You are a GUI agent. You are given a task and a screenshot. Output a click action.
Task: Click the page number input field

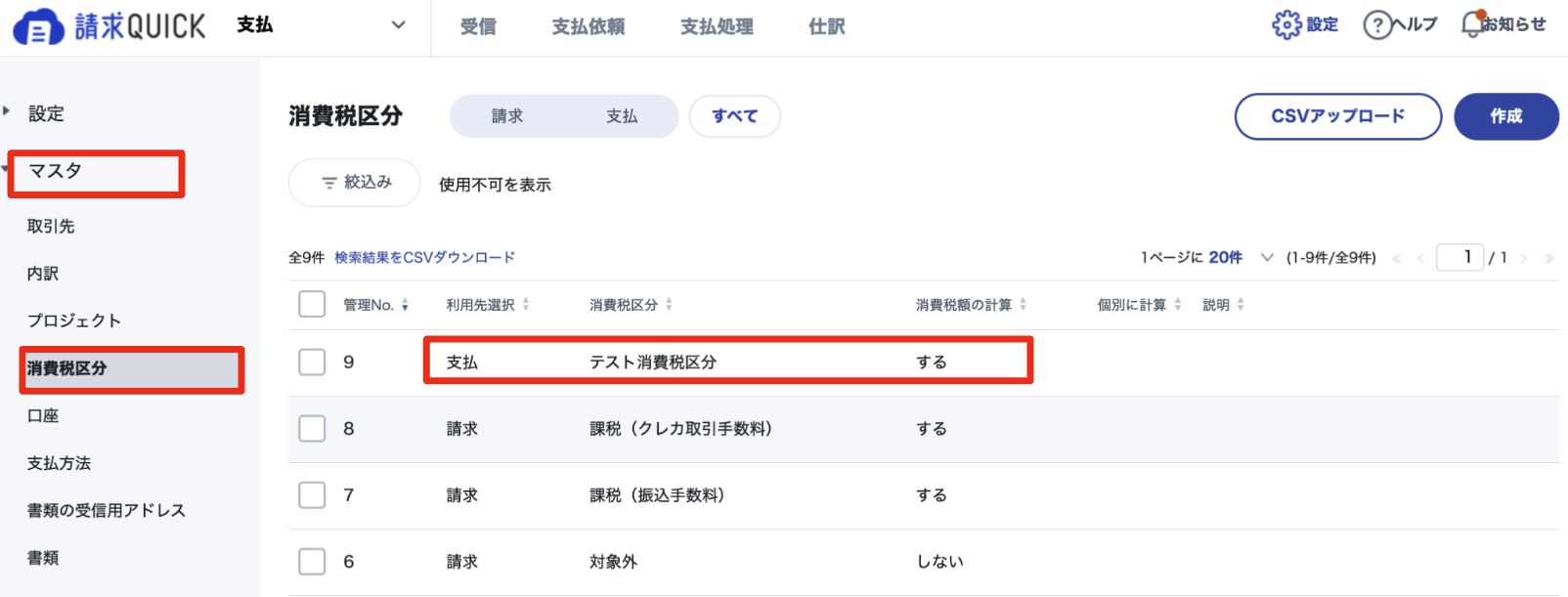click(1459, 257)
